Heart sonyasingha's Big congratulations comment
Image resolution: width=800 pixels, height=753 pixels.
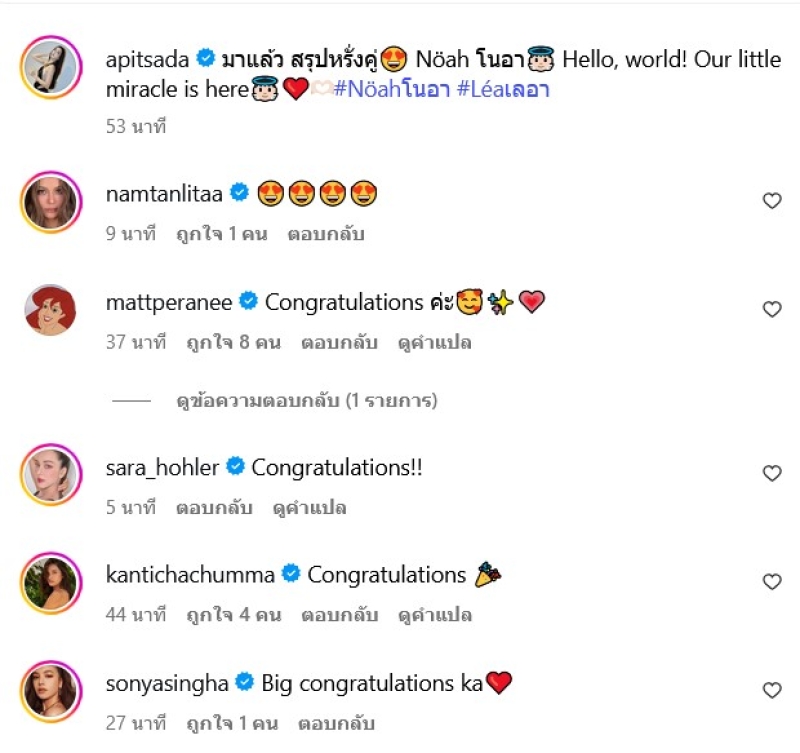pyautogui.click(x=771, y=690)
